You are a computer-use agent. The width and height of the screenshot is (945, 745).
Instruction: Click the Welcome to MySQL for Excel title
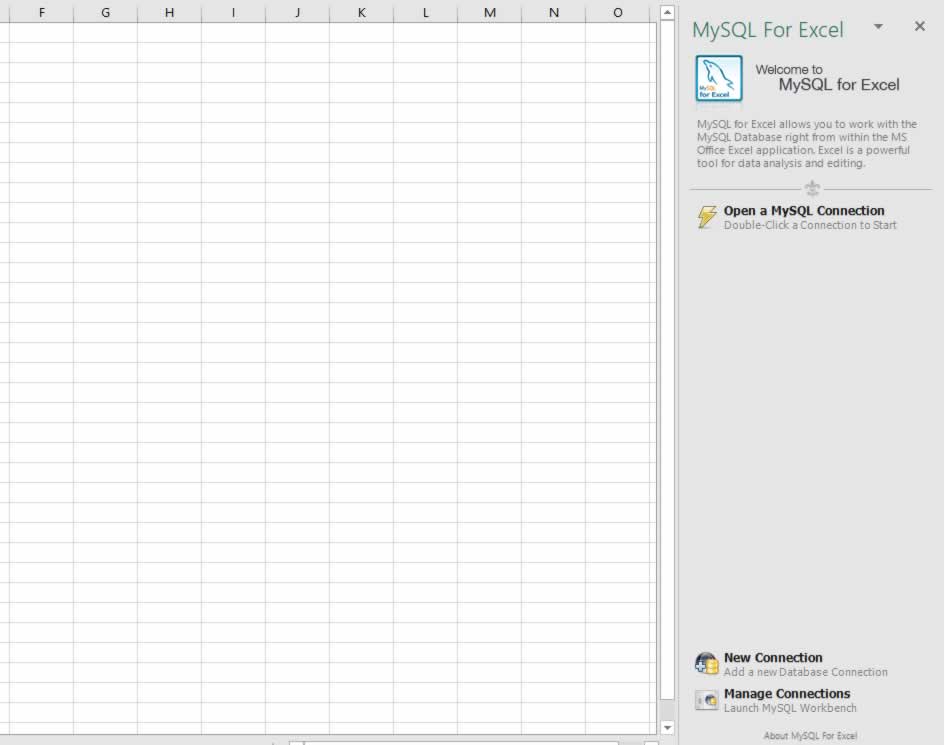pyautogui.click(x=827, y=78)
